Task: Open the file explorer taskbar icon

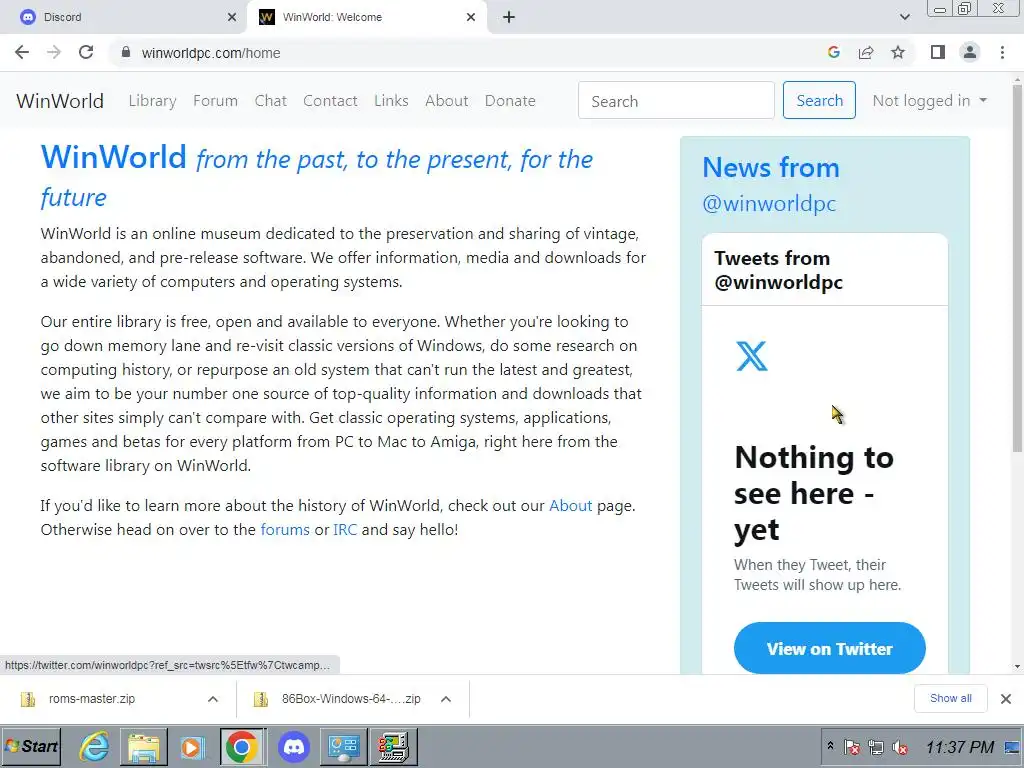Action: (x=144, y=746)
